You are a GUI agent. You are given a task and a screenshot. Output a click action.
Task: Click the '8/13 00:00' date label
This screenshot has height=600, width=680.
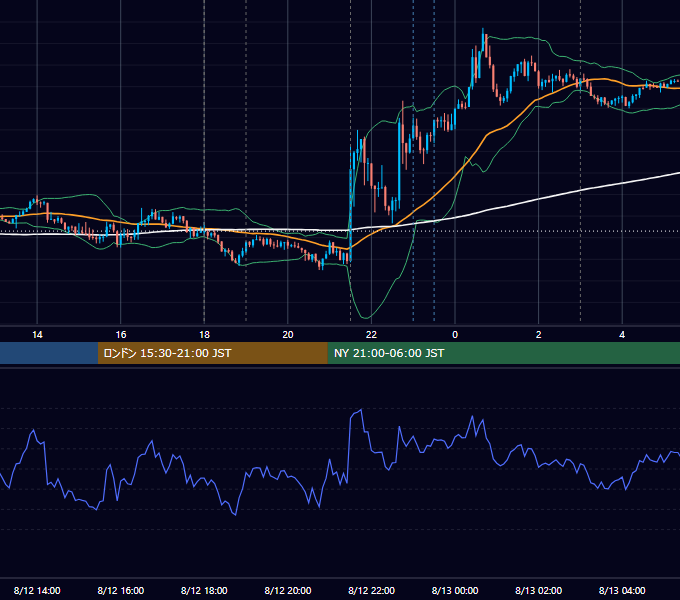(x=455, y=590)
